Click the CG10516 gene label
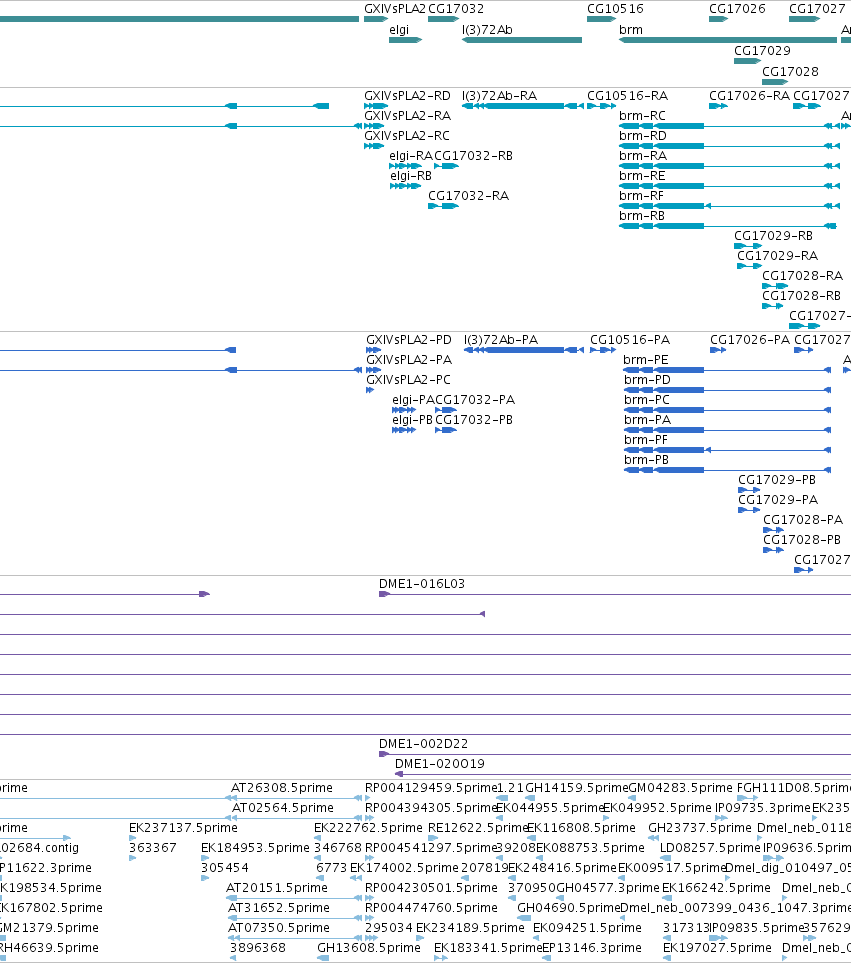 pos(615,9)
